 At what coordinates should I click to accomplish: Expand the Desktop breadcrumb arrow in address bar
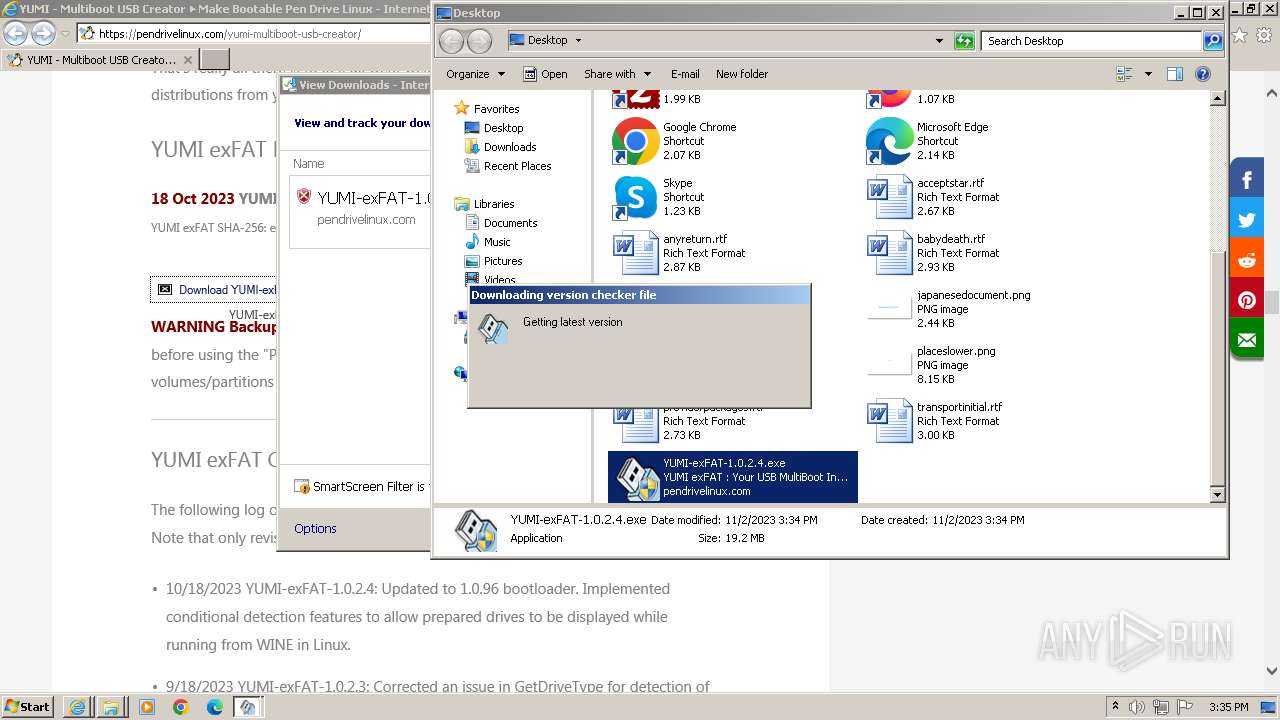click(578, 41)
